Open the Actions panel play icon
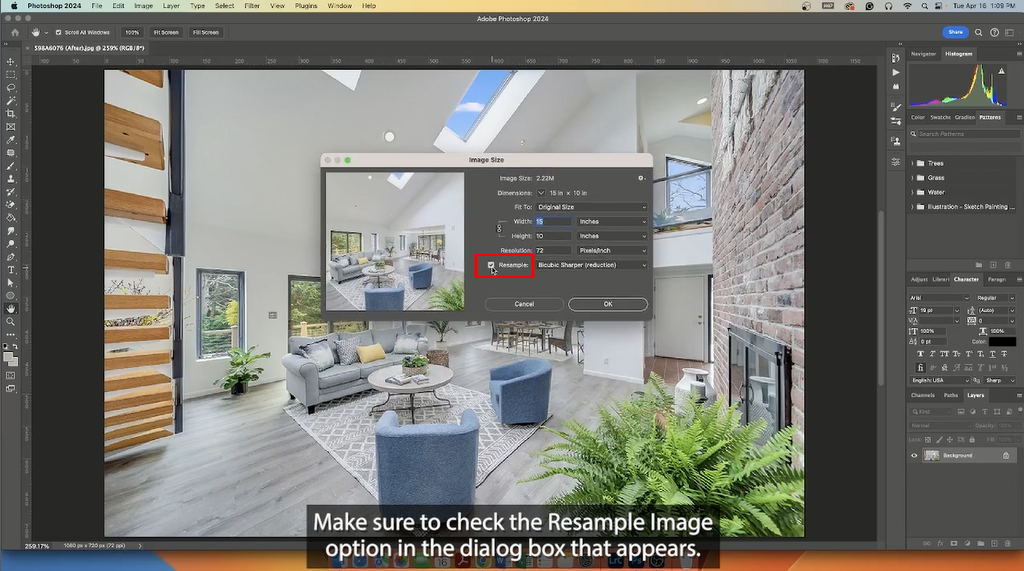 coord(896,73)
